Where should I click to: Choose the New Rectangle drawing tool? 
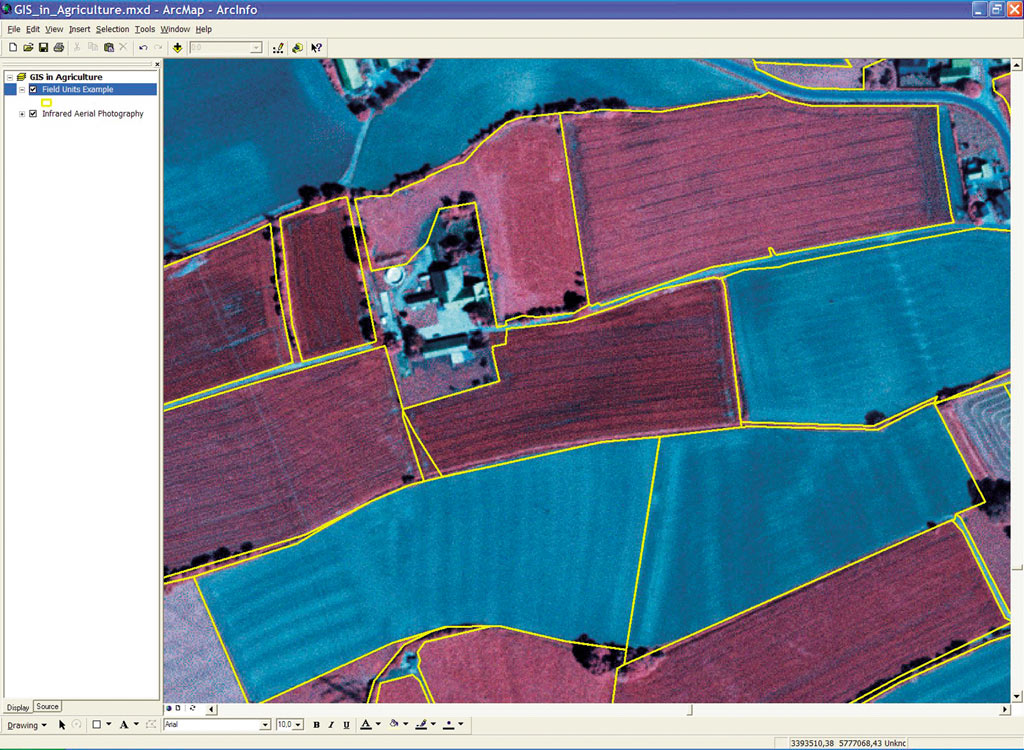(x=97, y=725)
